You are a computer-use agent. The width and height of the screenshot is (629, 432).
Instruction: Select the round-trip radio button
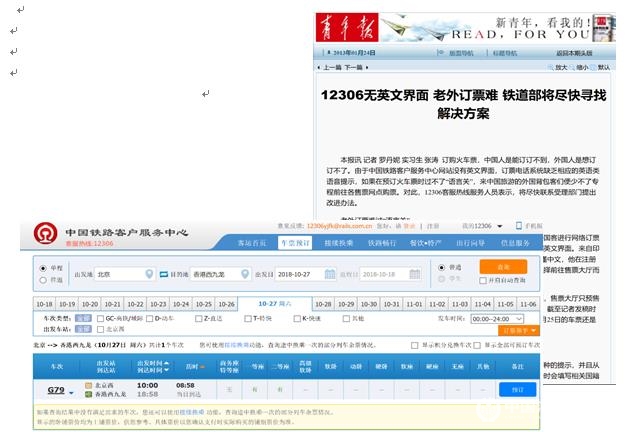coord(43,280)
